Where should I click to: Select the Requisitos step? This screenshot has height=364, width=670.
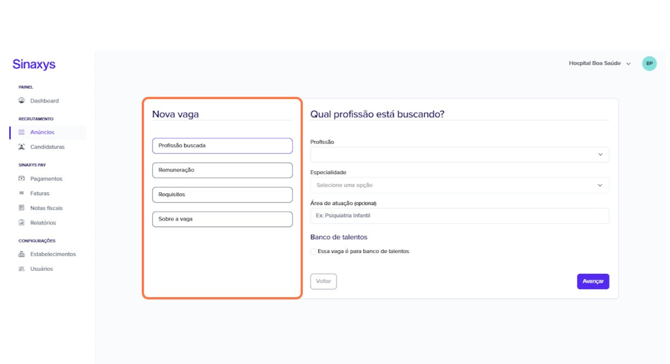(x=222, y=194)
